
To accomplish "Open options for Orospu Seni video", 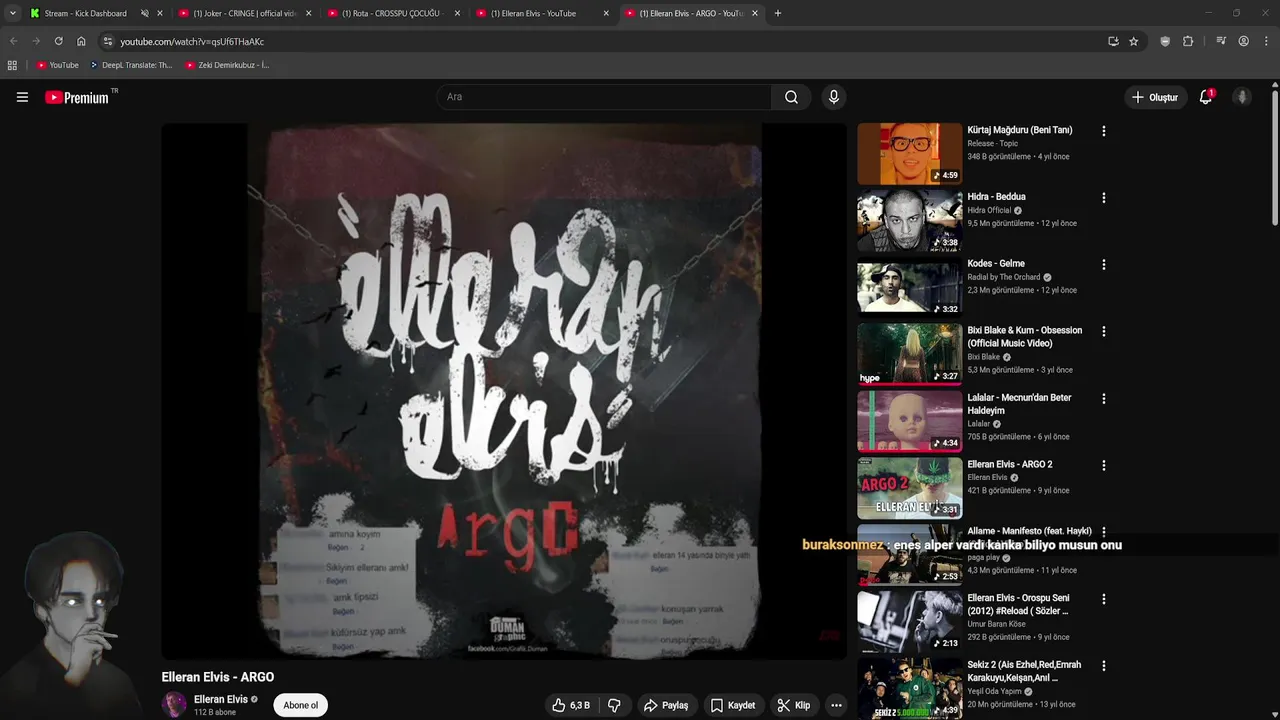I will 1103,599.
